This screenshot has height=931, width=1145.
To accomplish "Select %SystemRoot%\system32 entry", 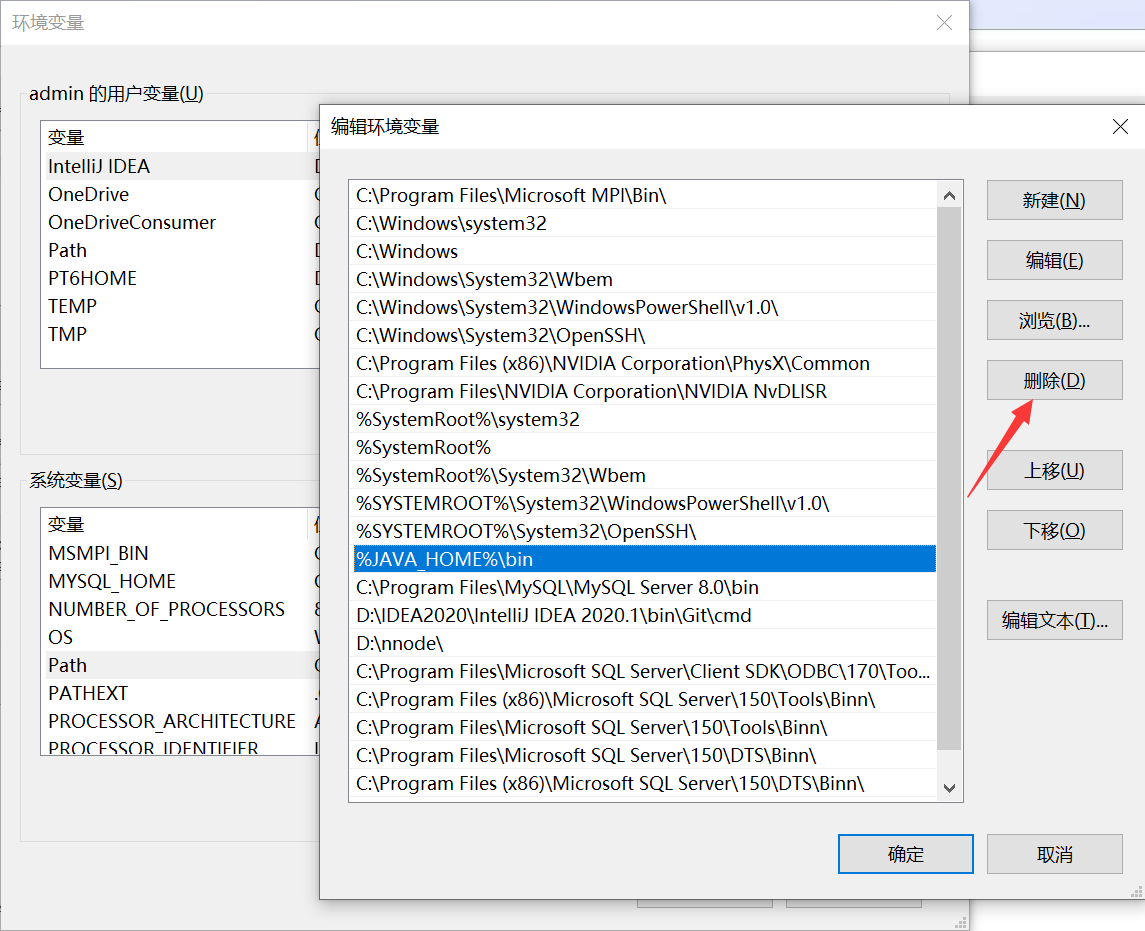I will click(x=644, y=419).
